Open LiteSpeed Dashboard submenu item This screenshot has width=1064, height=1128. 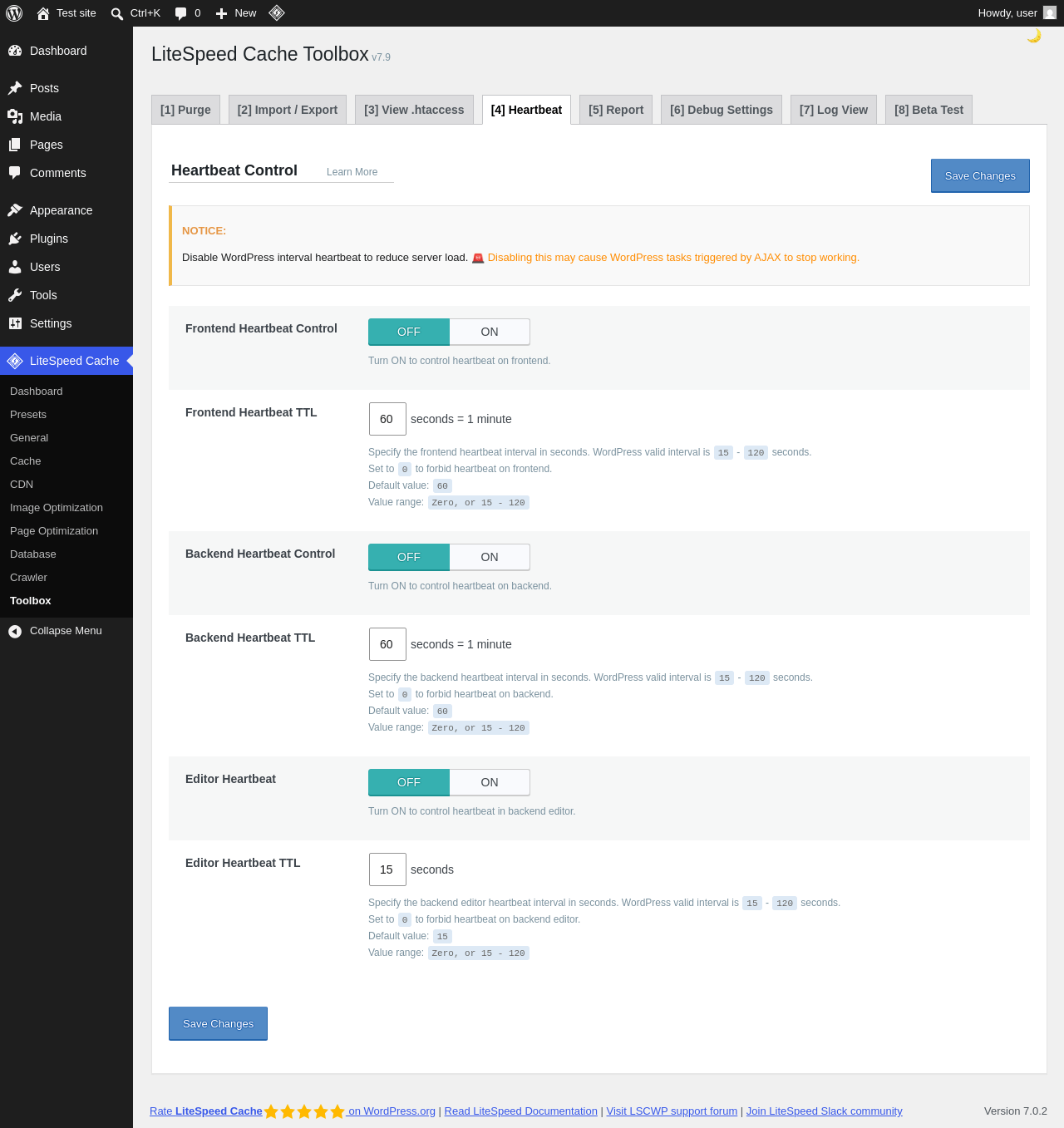[x=66, y=392]
